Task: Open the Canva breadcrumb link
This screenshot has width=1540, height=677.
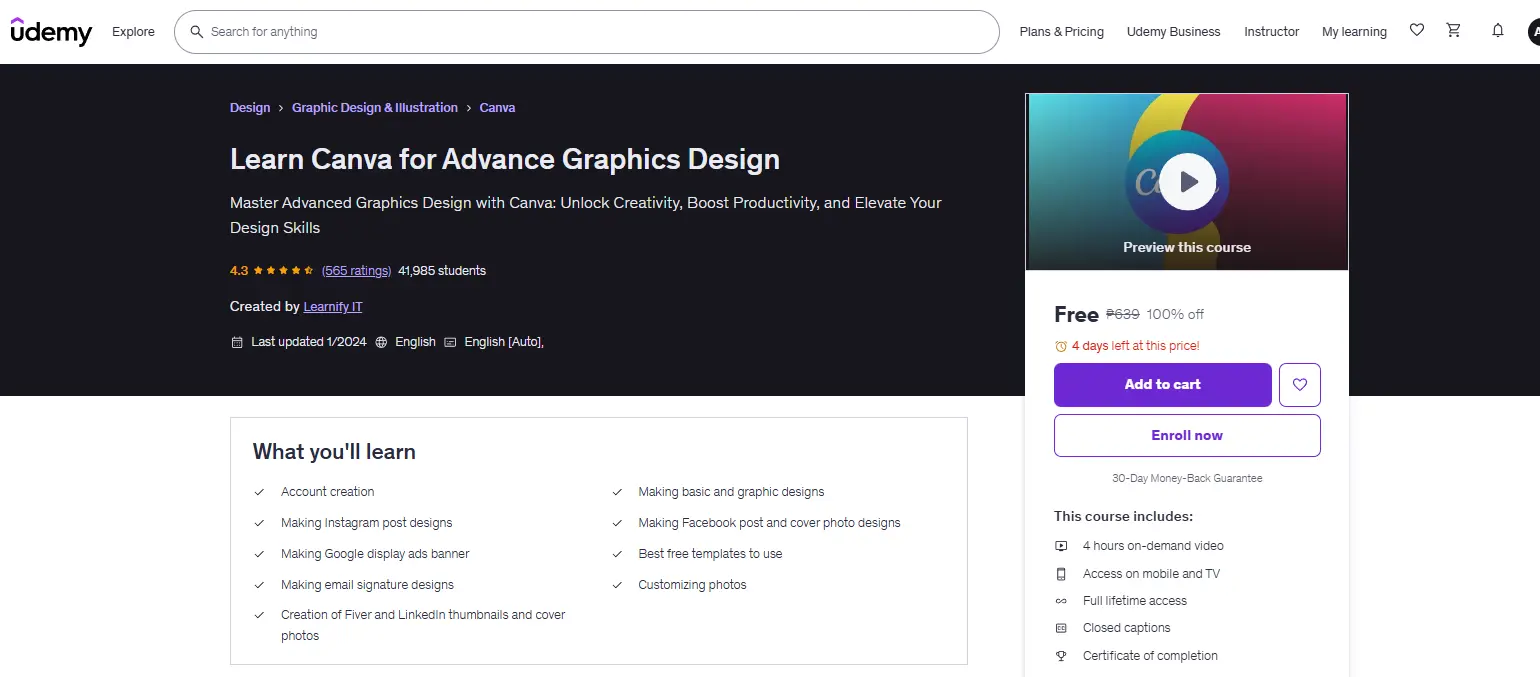Action: tap(497, 108)
